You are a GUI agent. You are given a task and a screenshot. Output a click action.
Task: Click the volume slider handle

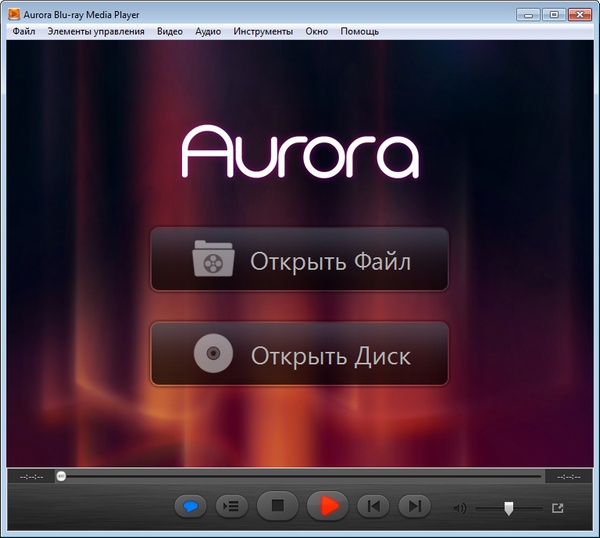click(x=509, y=508)
